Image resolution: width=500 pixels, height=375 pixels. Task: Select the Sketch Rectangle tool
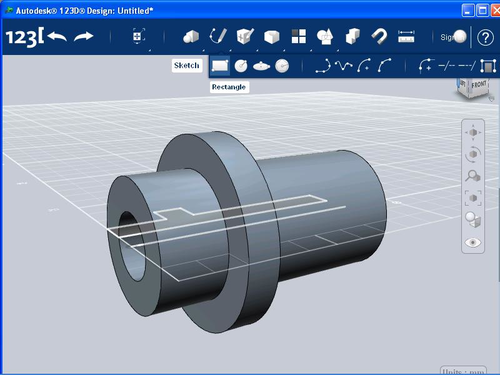point(220,66)
